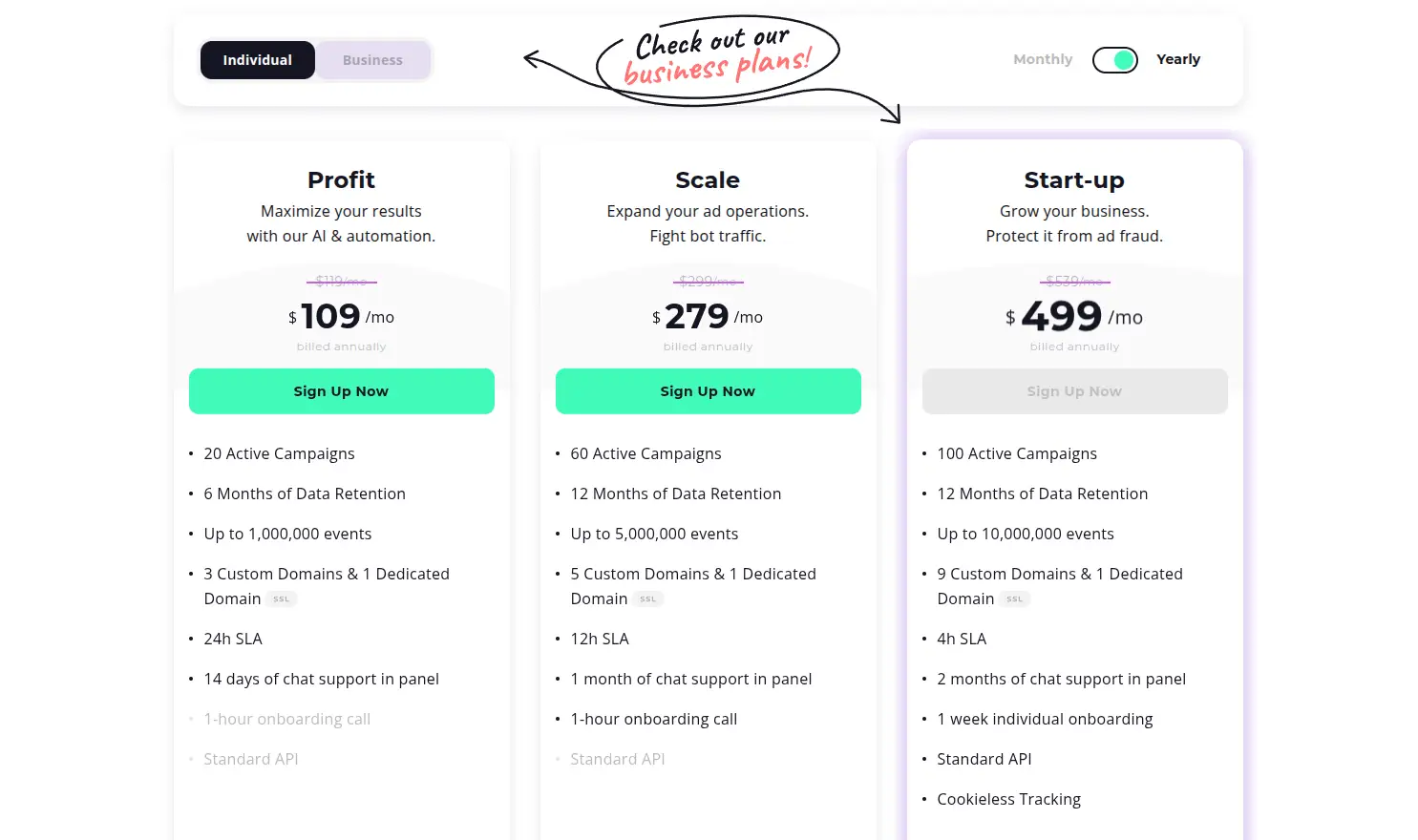1418x840 pixels.
Task: Click the crossed-out $539/mo price on Start-up
Action: click(x=1074, y=281)
